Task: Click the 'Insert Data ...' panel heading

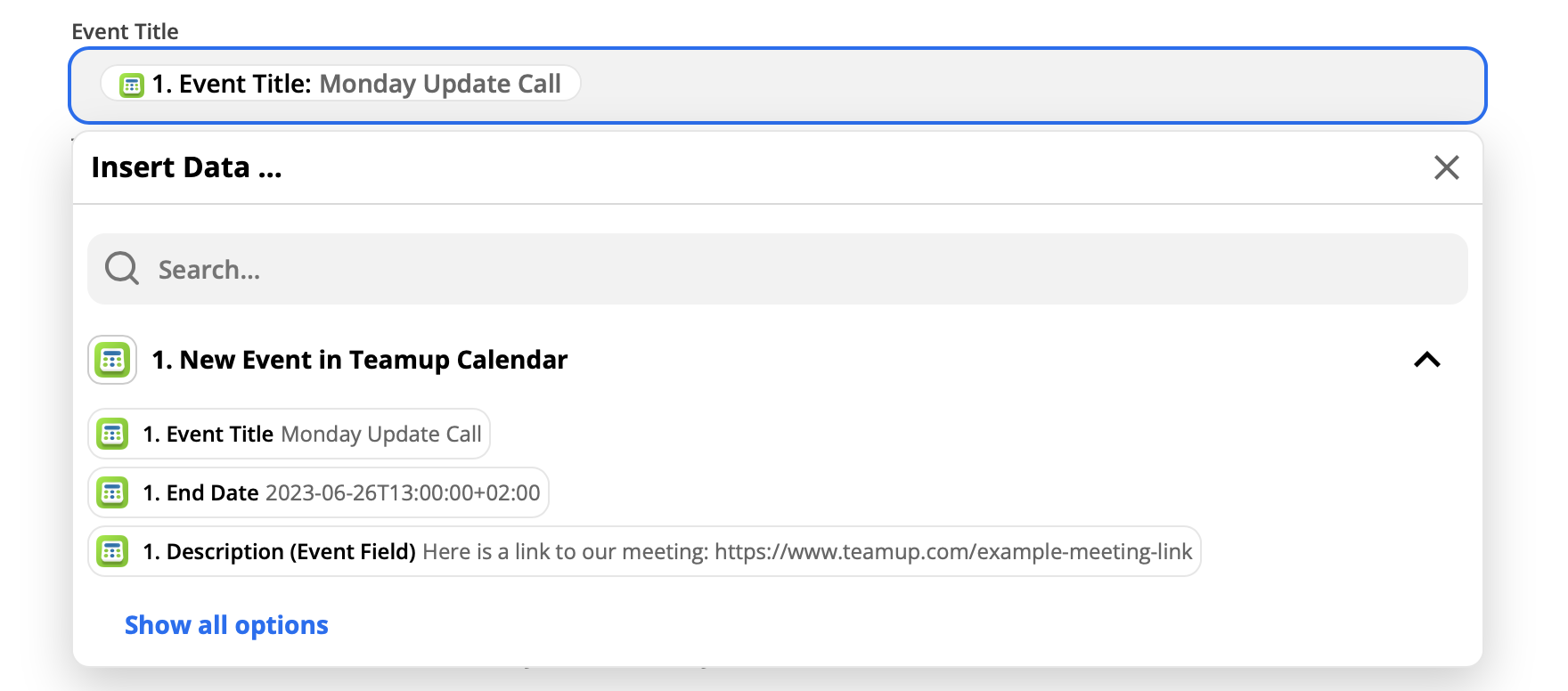Action: [186, 167]
